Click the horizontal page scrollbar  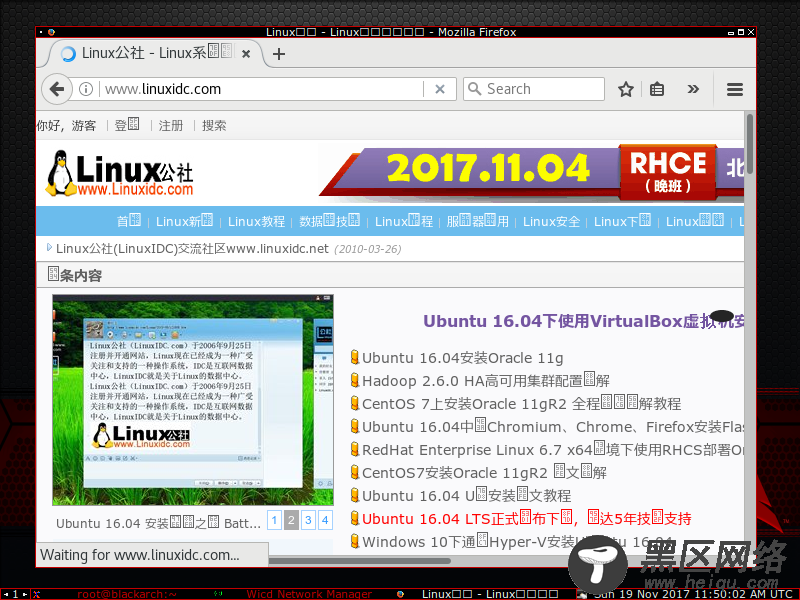click(x=359, y=561)
